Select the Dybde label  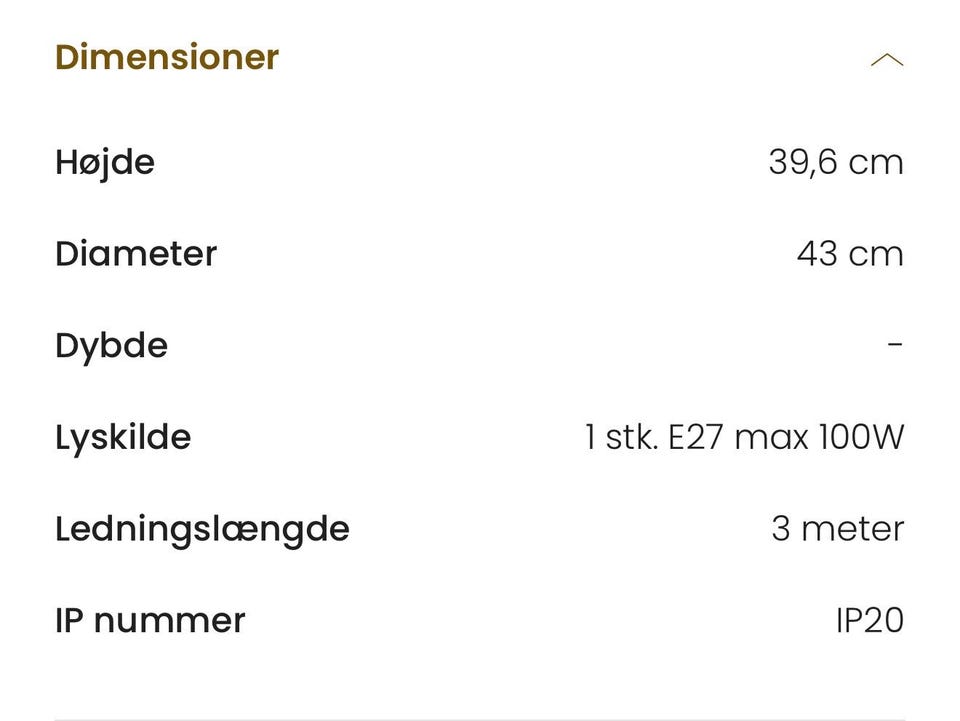point(111,346)
